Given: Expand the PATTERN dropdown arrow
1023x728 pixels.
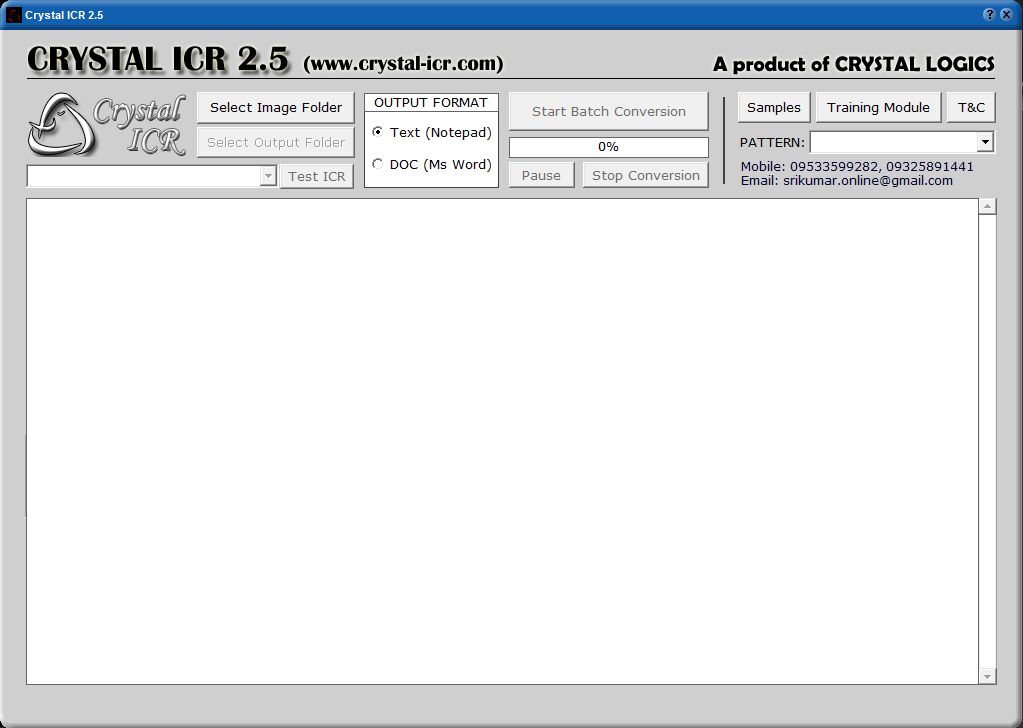Looking at the screenshot, I should (985, 142).
